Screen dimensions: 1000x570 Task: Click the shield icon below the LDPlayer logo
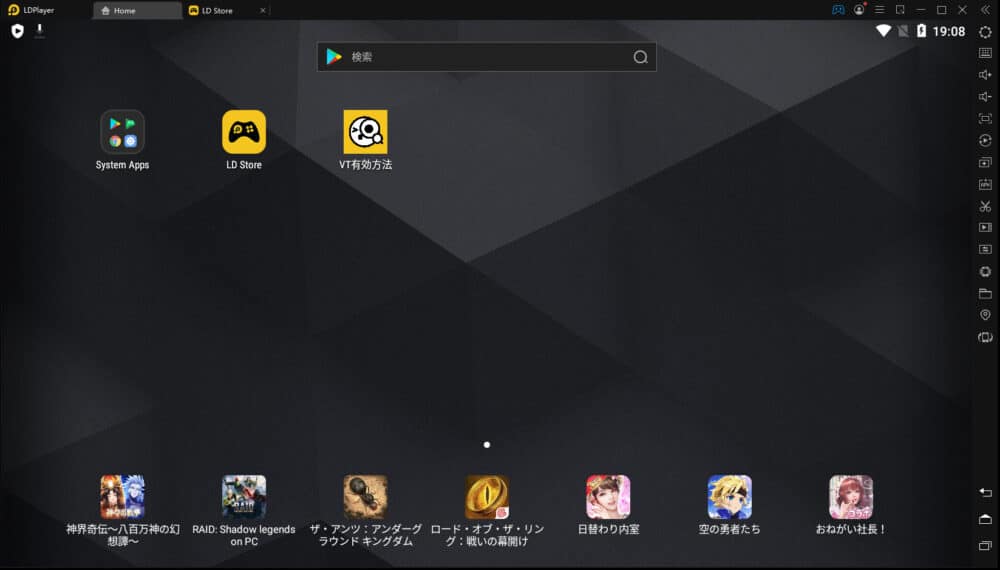(18, 31)
